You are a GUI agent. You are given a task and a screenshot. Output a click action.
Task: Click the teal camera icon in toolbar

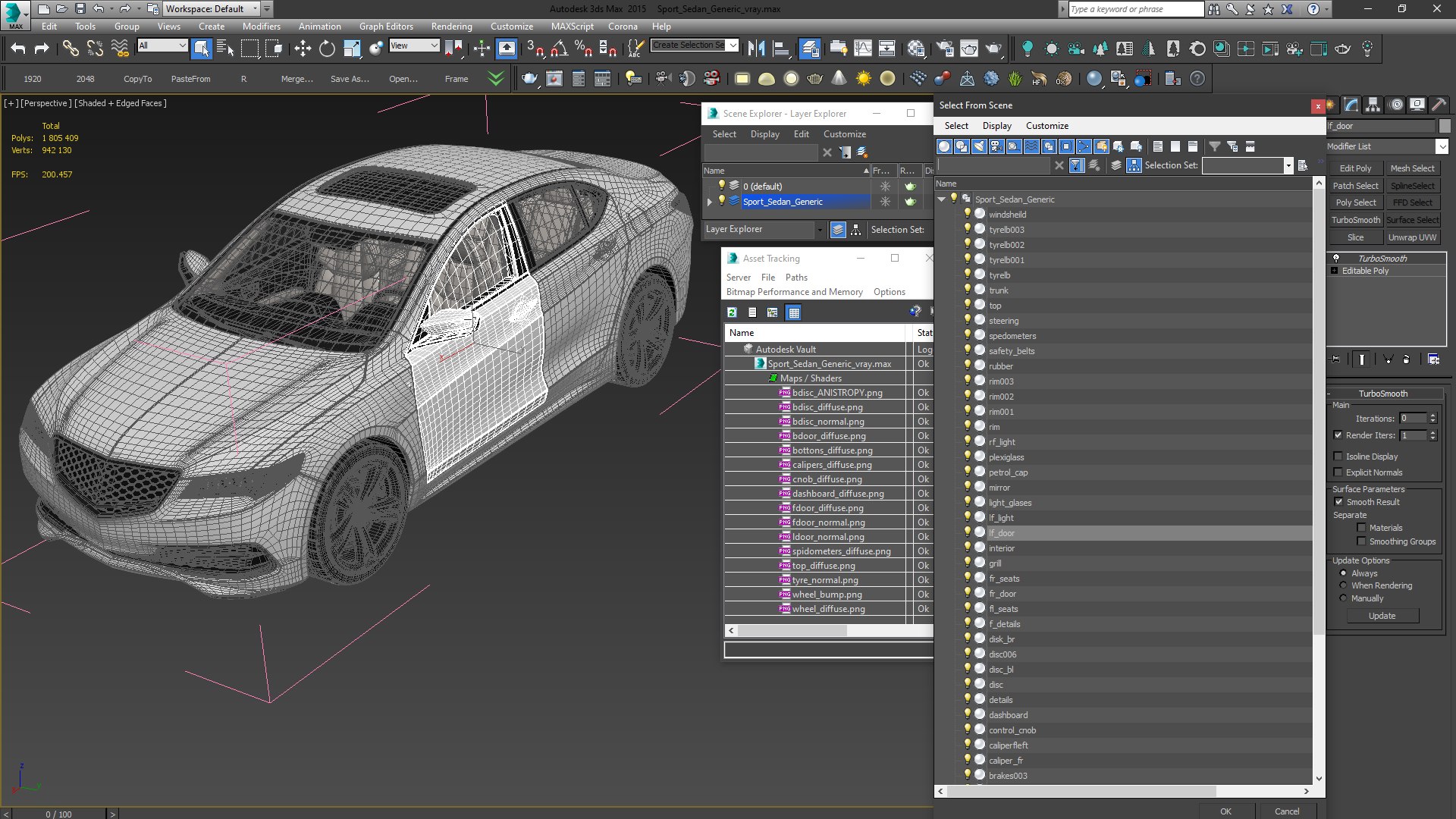pyautogui.click(x=1076, y=49)
